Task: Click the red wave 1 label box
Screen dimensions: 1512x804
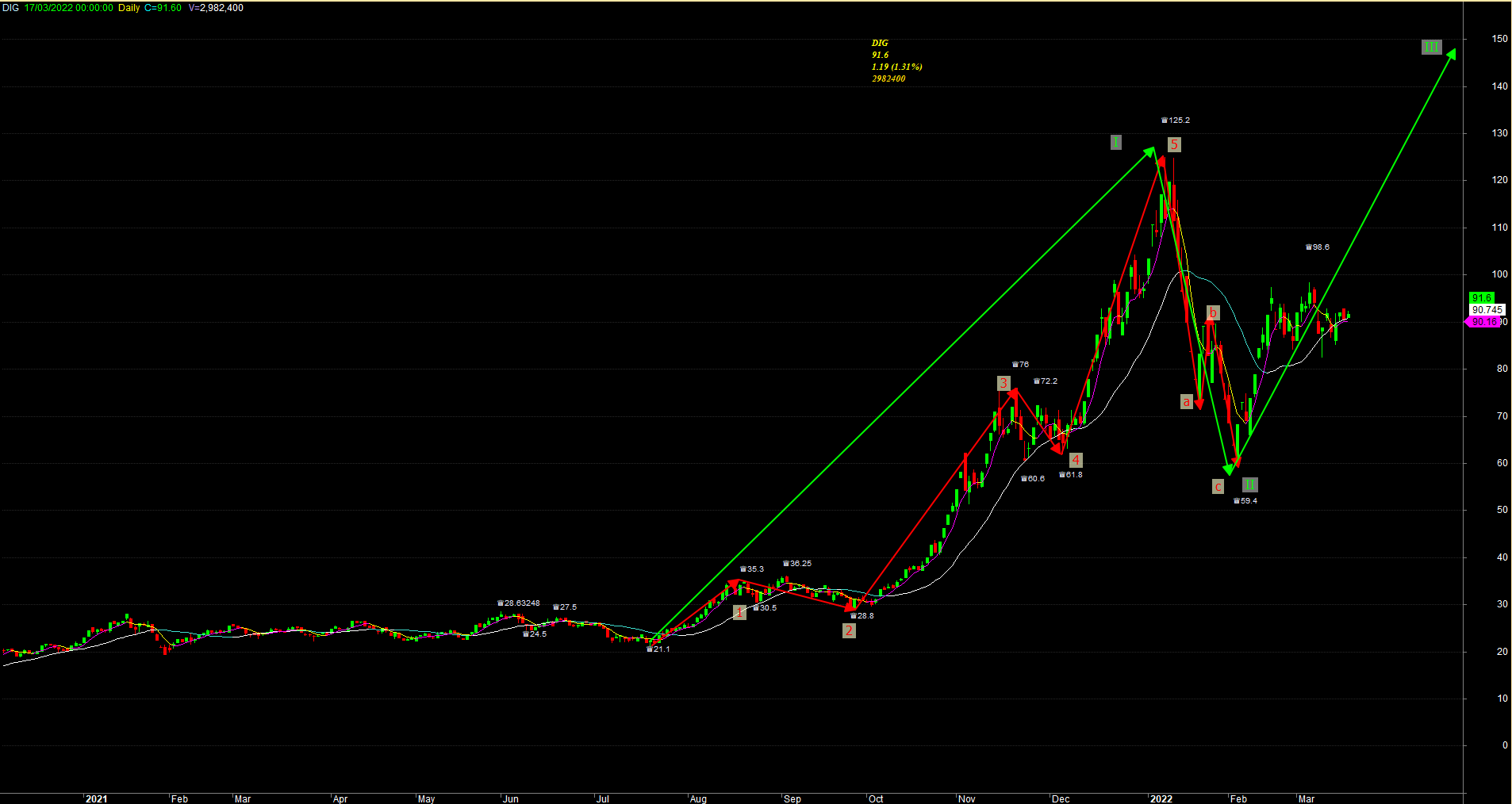Action: click(739, 612)
